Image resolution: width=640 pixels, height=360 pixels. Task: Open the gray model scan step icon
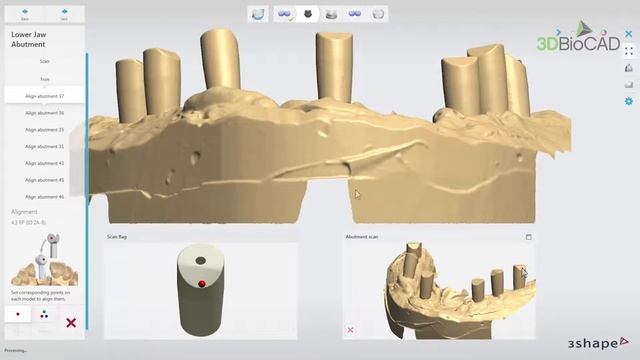click(x=331, y=14)
